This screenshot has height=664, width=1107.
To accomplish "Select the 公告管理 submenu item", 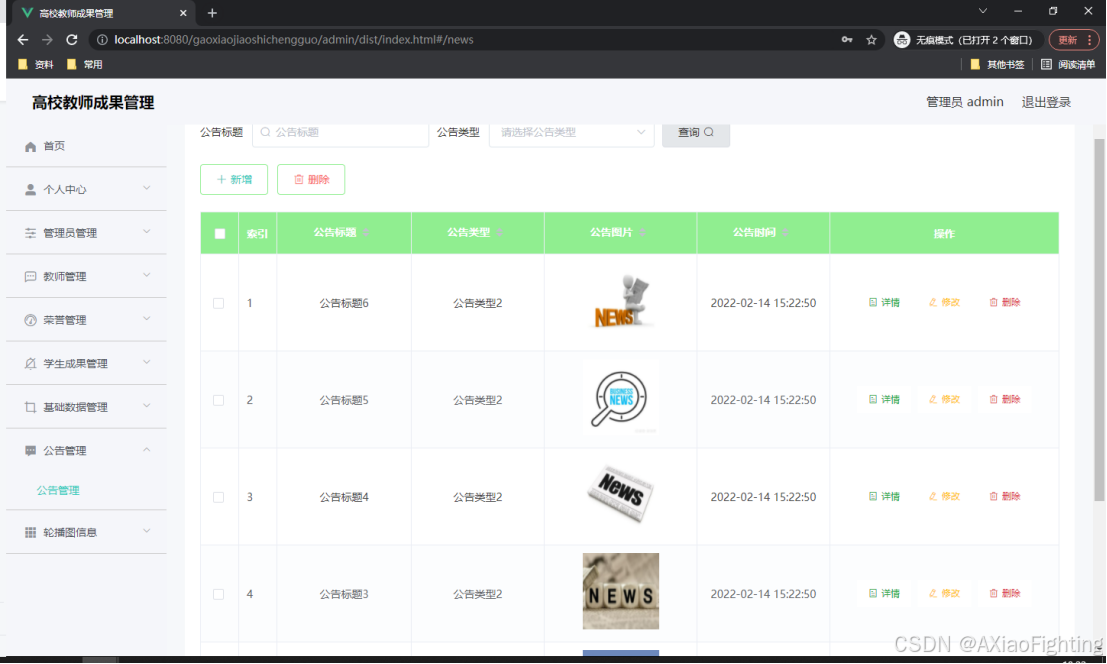I will (58, 490).
